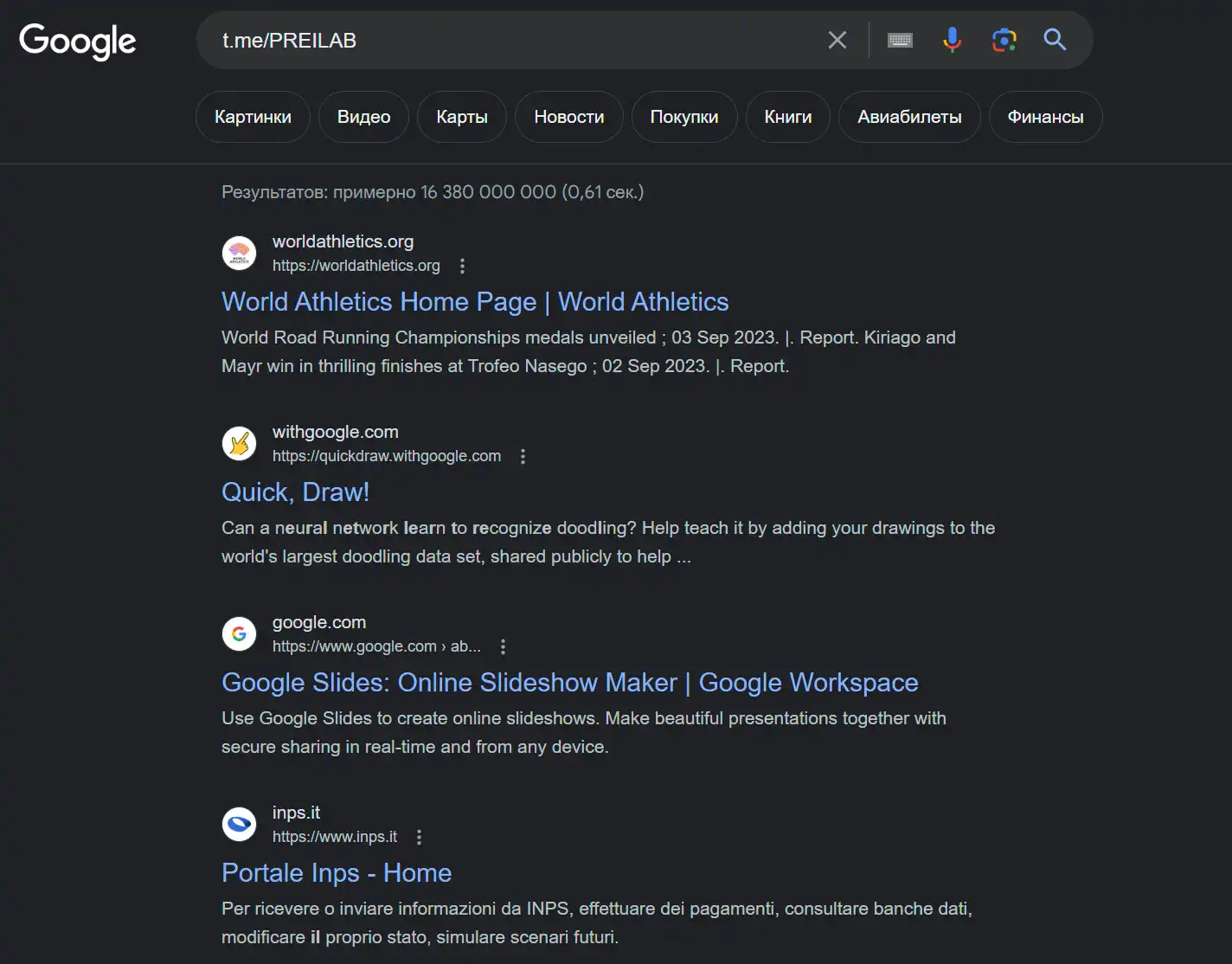Click the 'Use Google Slides to create' snippet
The height and width of the screenshot is (964, 1232).
(584, 732)
